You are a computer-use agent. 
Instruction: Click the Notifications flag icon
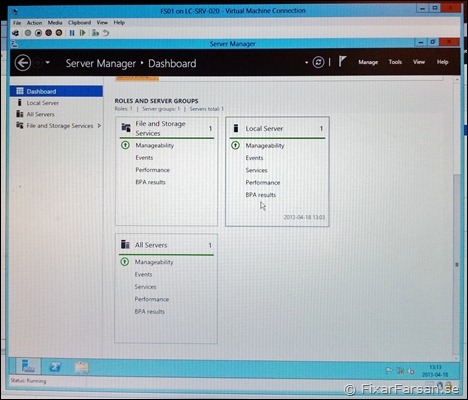click(x=342, y=61)
